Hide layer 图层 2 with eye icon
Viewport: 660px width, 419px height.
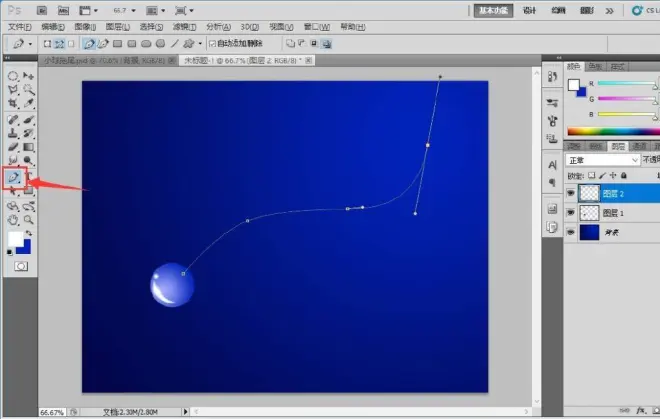tap(571, 193)
